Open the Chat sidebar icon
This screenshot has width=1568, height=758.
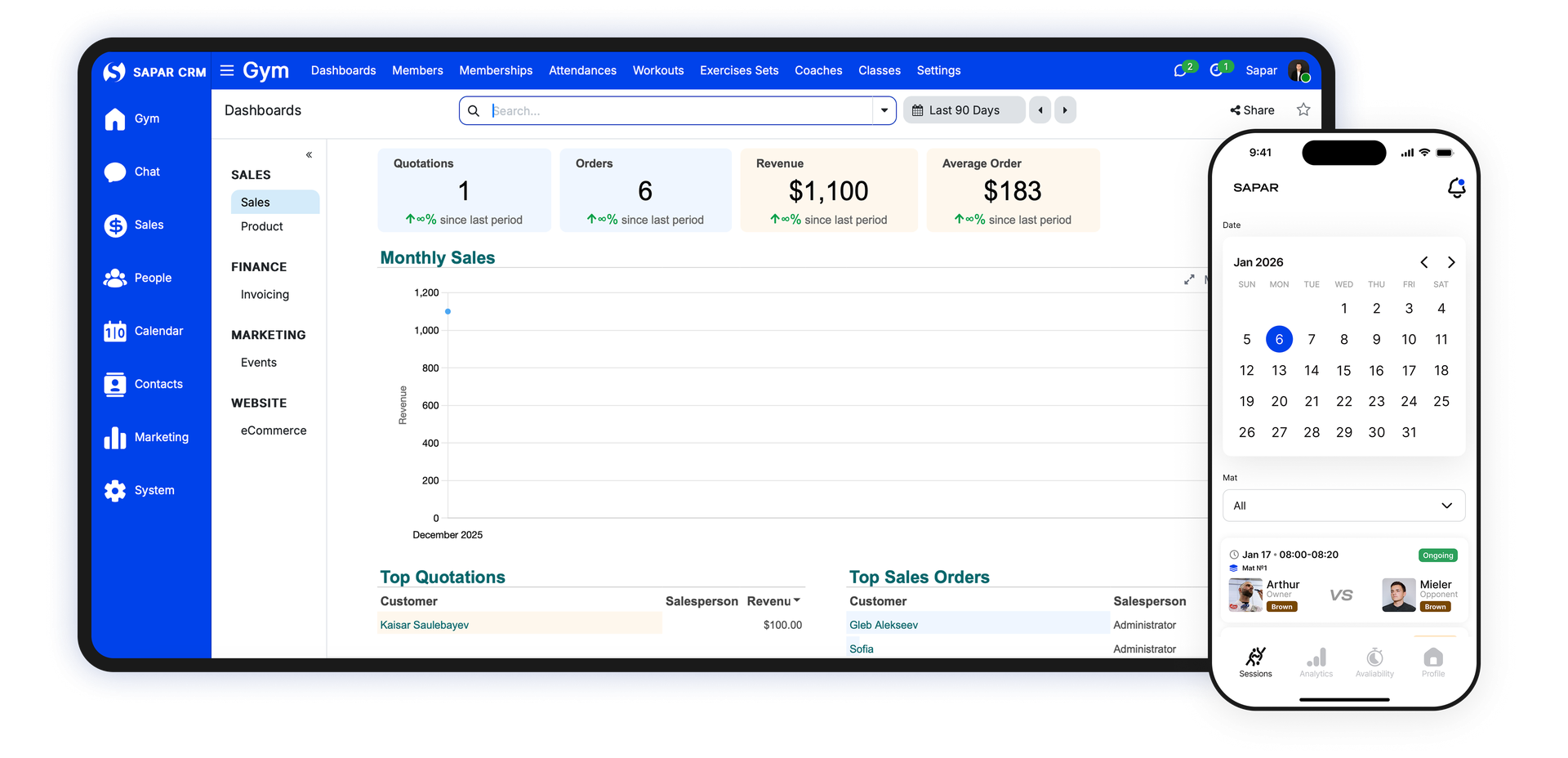(115, 172)
